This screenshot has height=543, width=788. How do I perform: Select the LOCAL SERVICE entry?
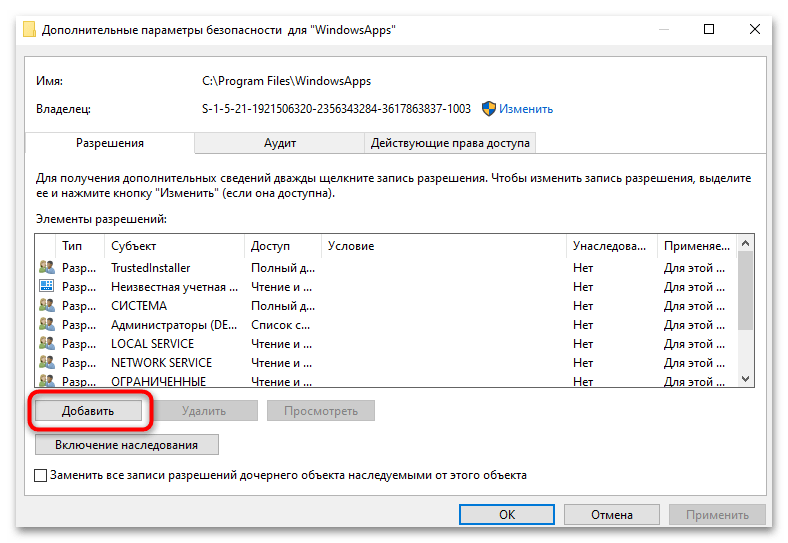click(x=386, y=344)
